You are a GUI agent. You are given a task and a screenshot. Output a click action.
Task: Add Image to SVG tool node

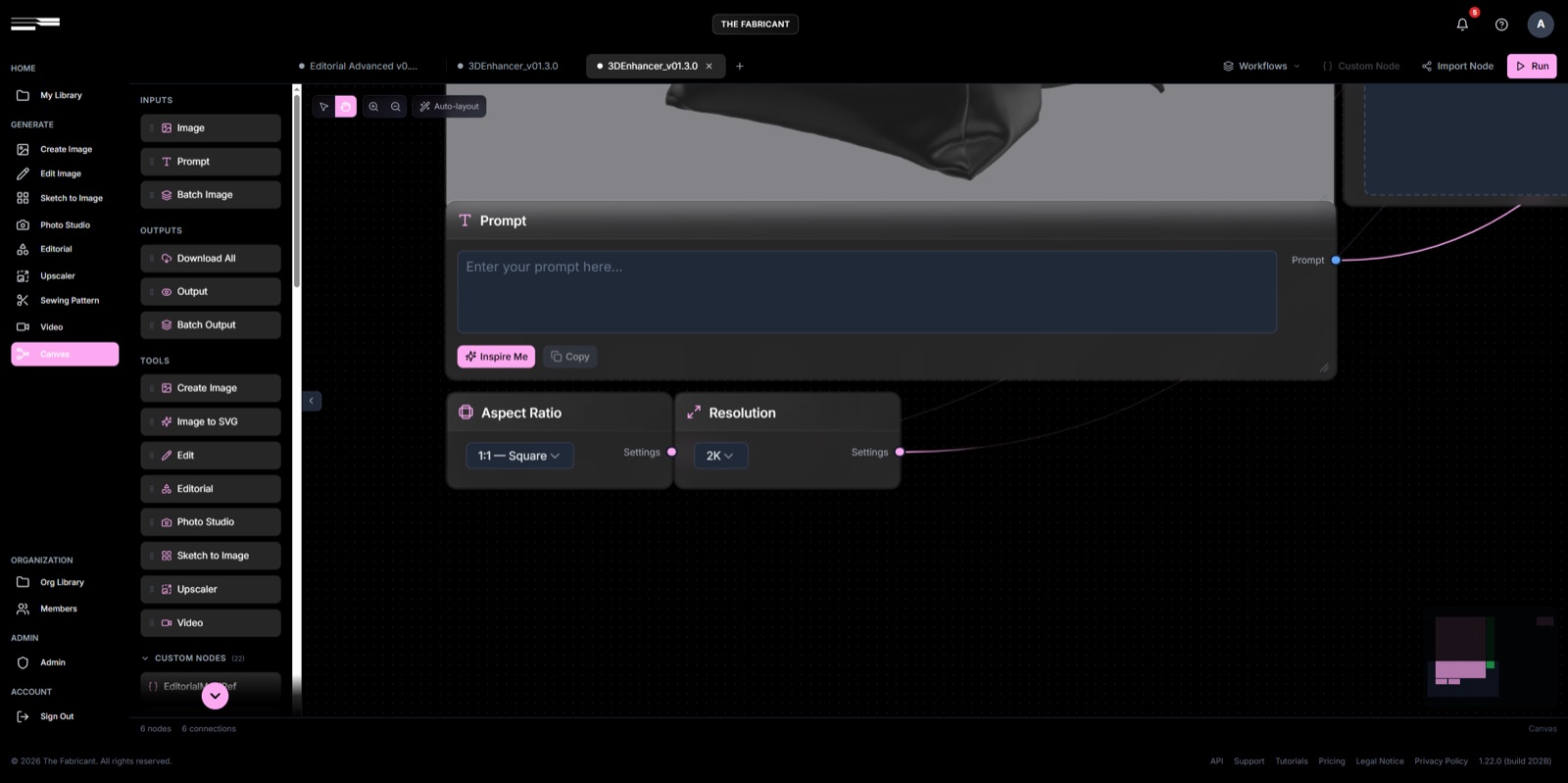tap(211, 422)
